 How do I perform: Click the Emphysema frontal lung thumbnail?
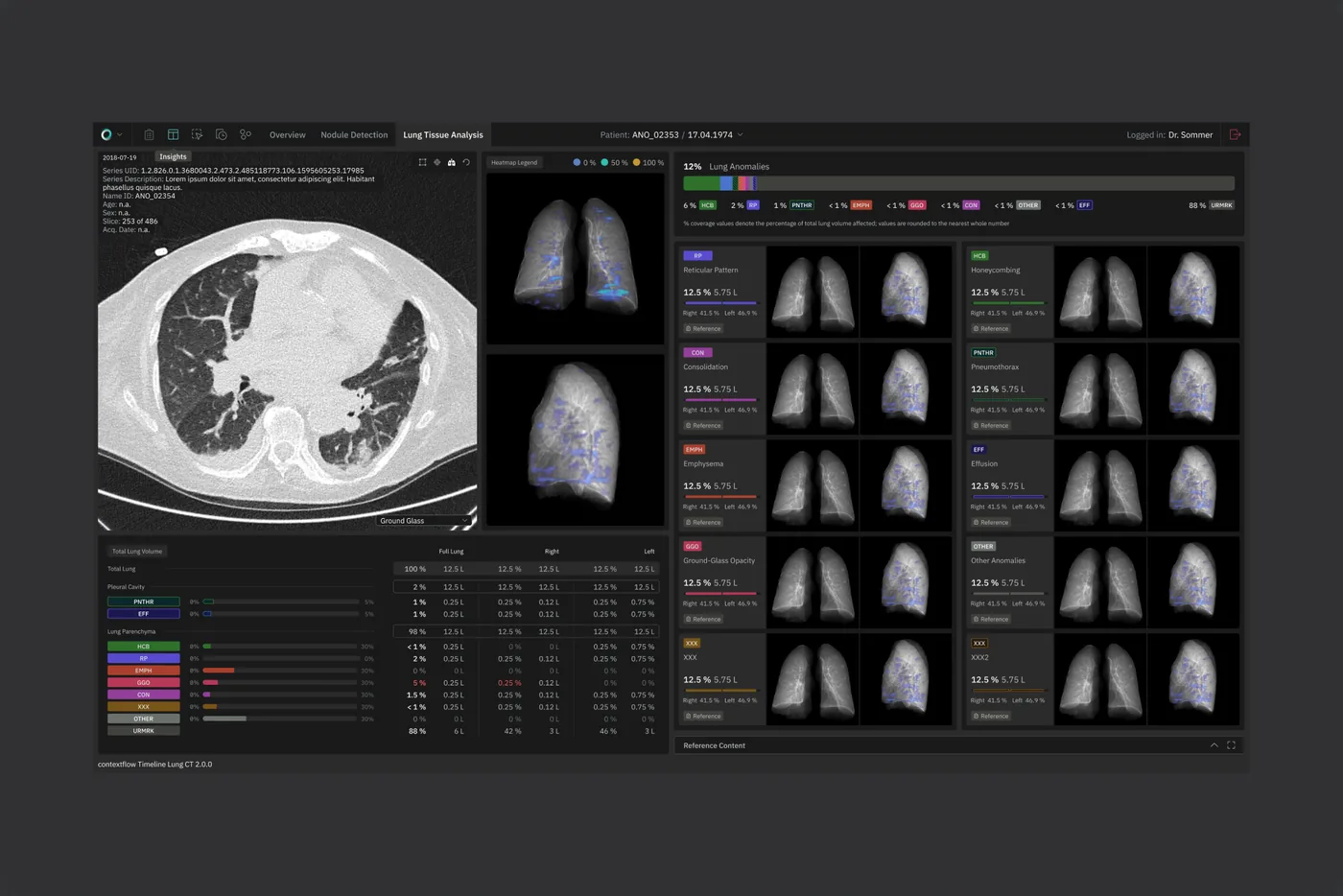point(813,485)
